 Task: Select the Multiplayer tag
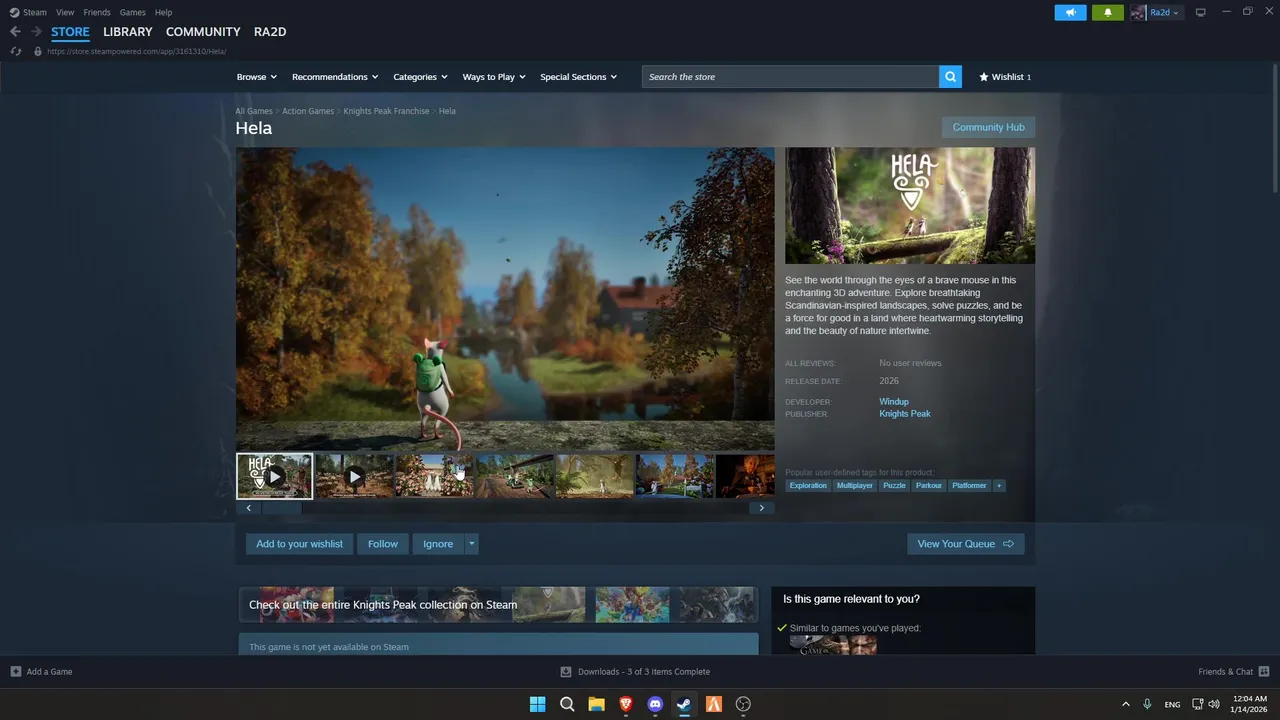[x=855, y=485]
